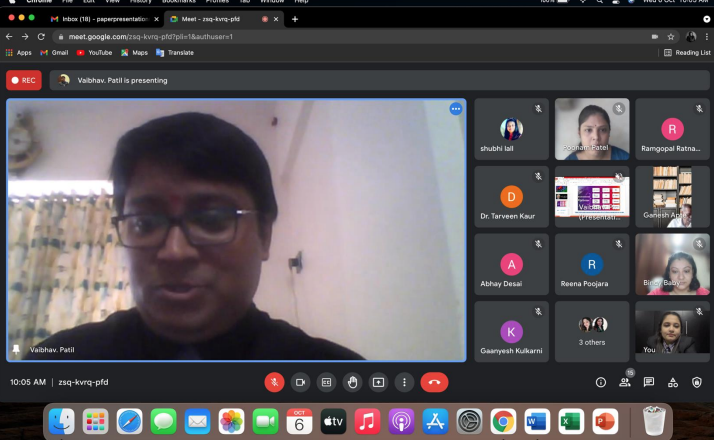Image resolution: width=714 pixels, height=440 pixels.
Task: Click the Present now button
Action: (x=378, y=383)
